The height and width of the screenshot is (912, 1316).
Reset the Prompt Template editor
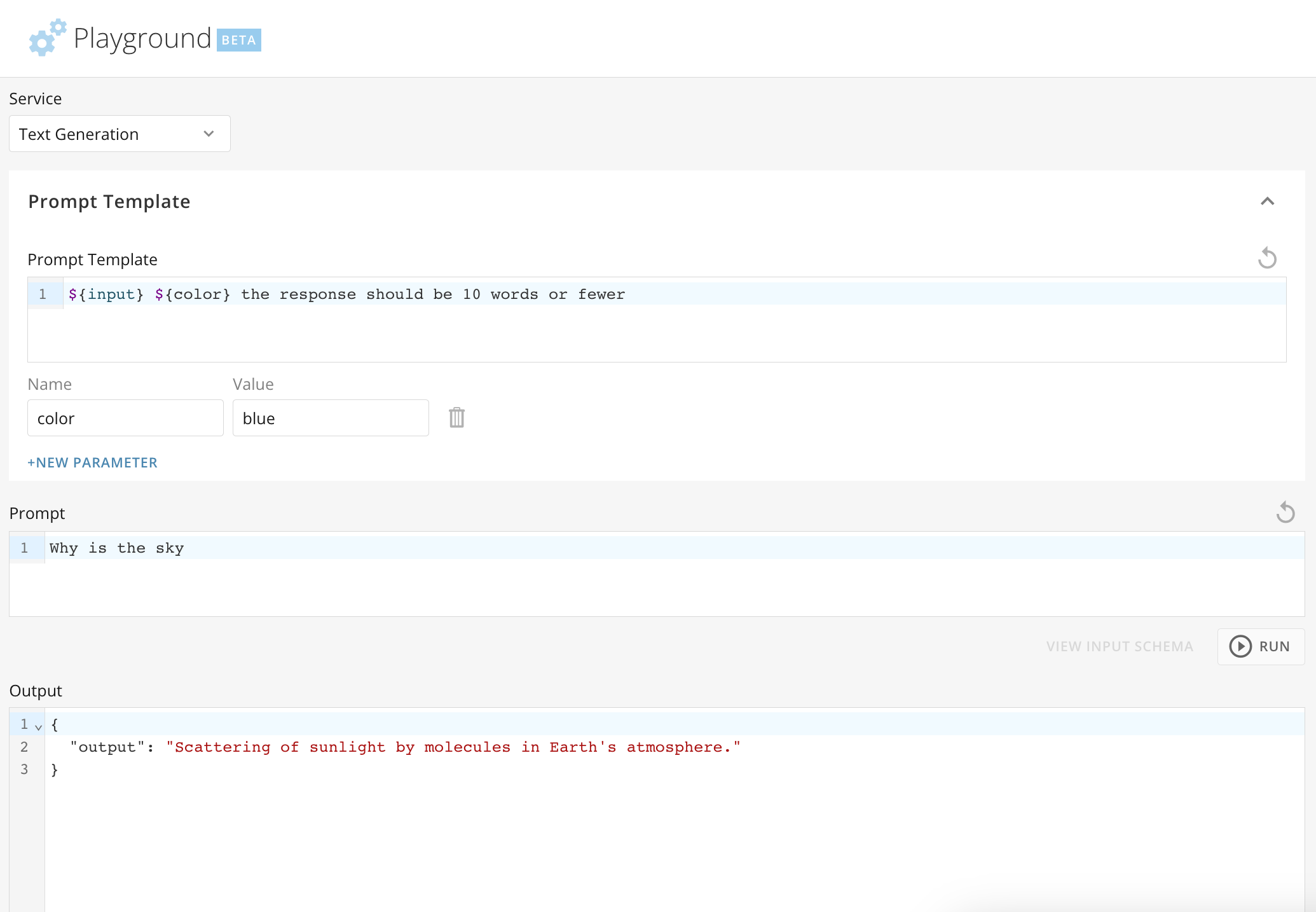[x=1268, y=258]
